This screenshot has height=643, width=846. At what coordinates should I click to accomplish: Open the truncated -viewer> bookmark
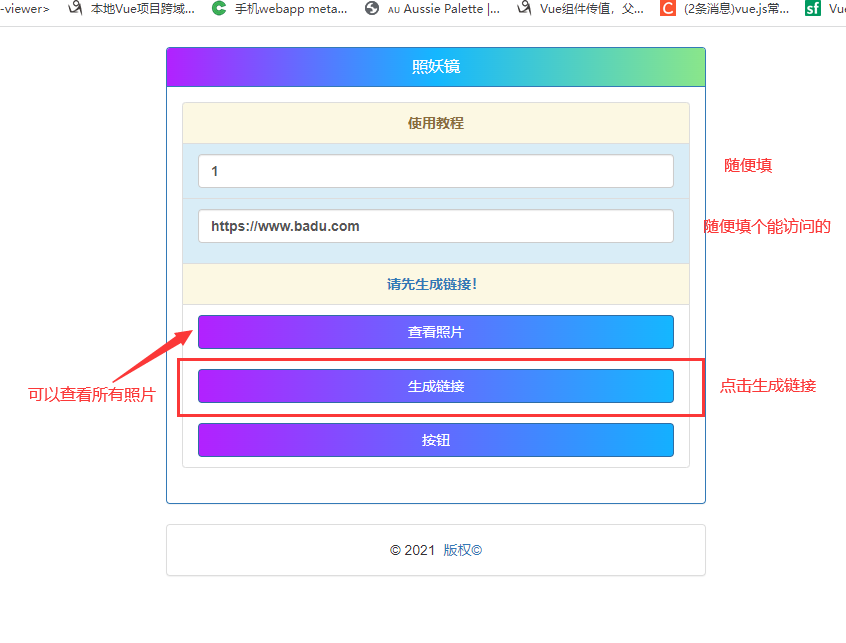pos(24,9)
